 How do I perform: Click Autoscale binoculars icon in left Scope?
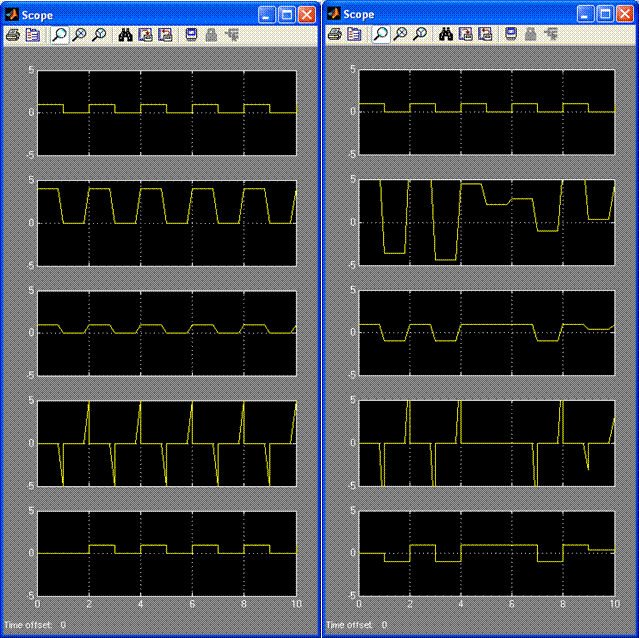(126, 35)
